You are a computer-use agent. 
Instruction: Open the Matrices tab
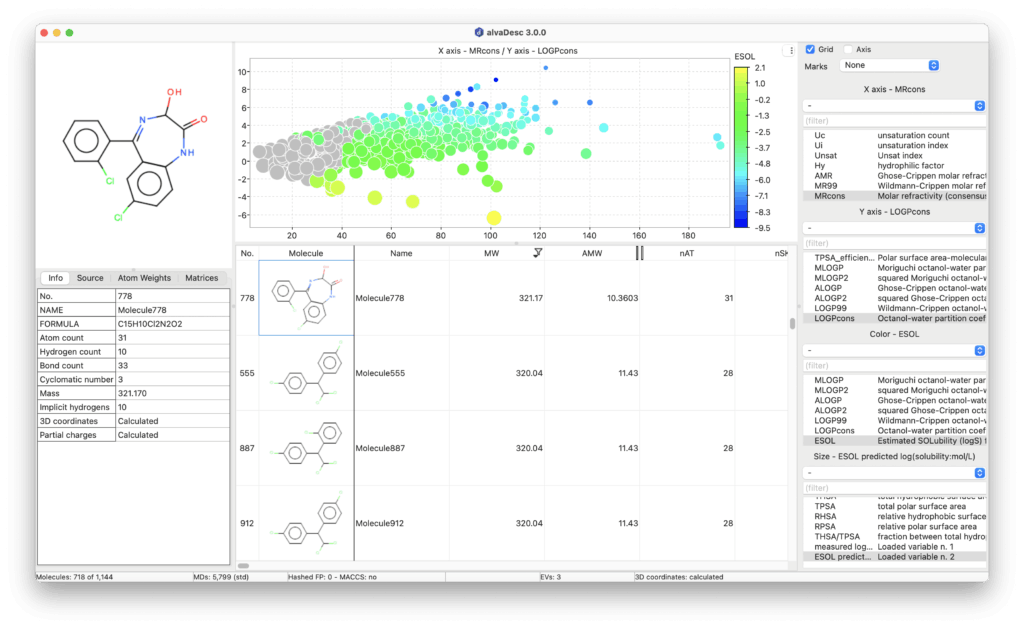pos(202,278)
